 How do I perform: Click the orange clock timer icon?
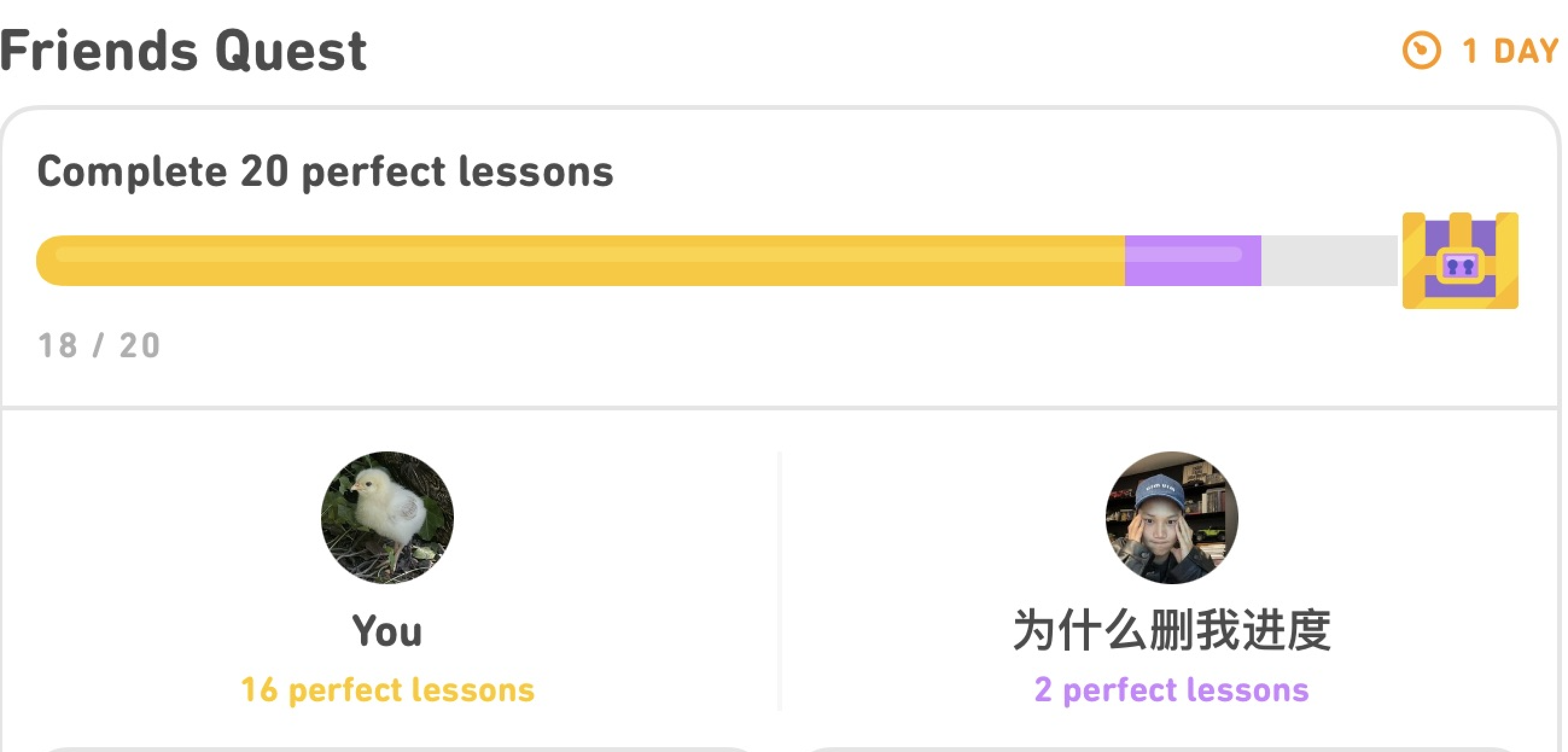(x=1421, y=50)
